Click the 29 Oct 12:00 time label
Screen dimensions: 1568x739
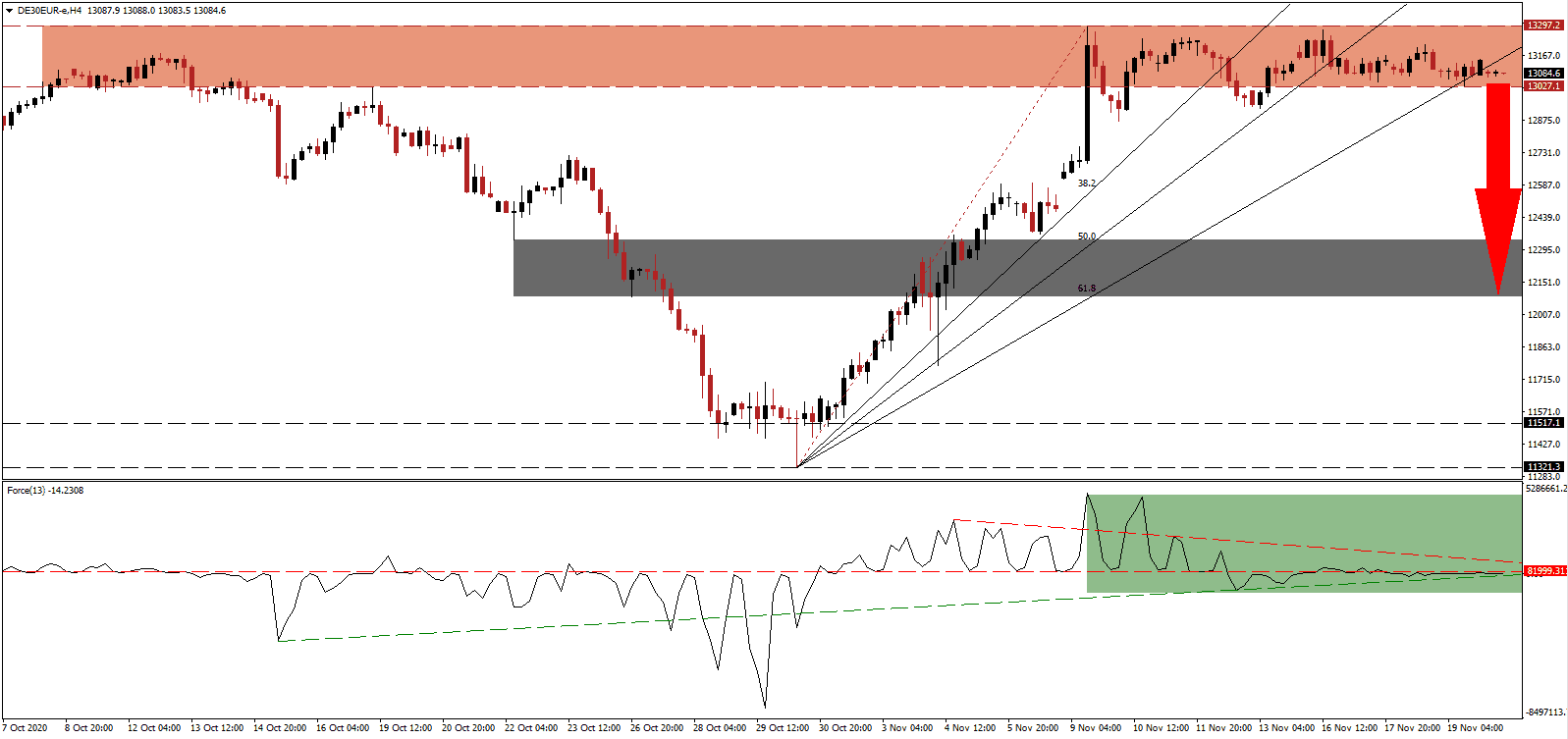(783, 728)
